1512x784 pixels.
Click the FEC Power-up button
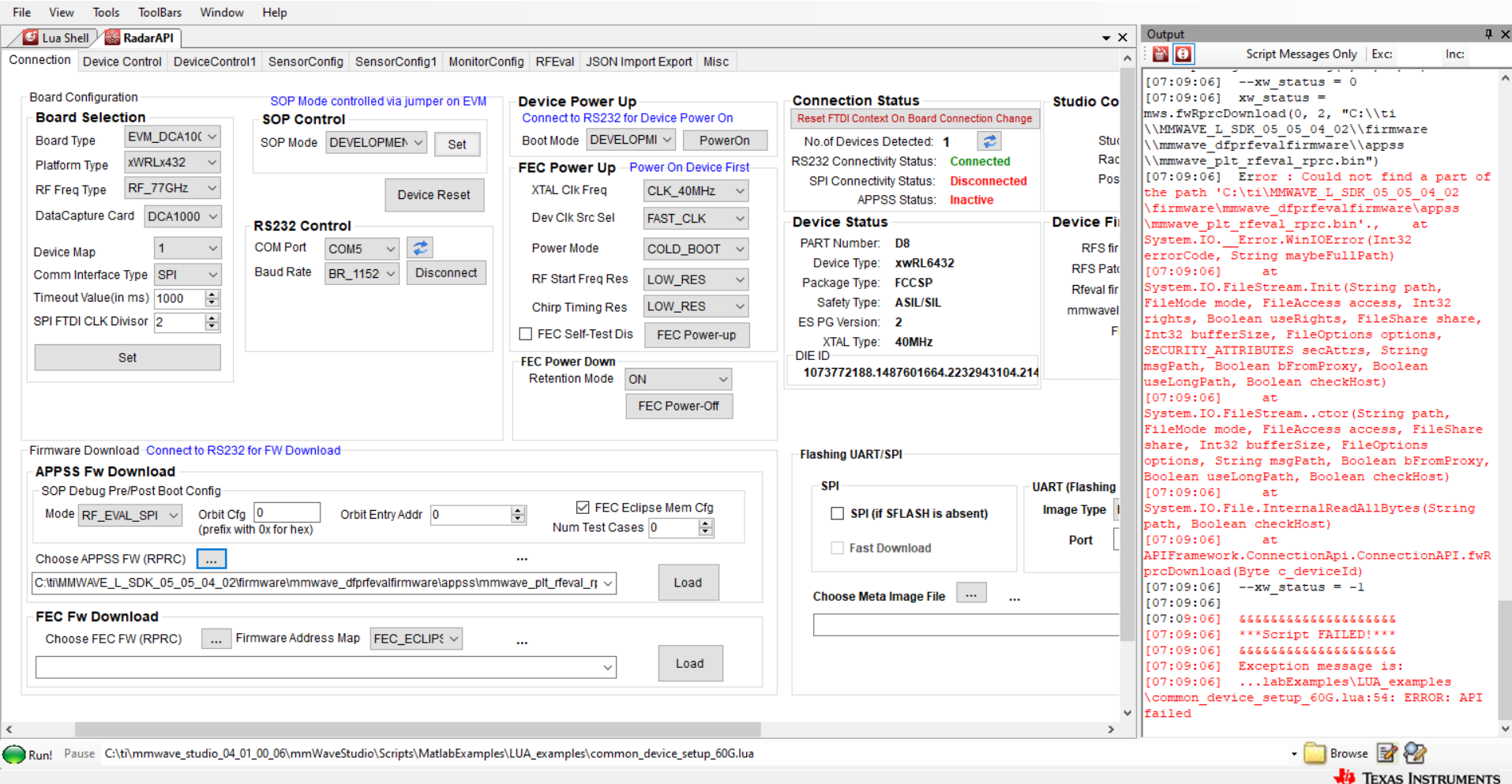[x=696, y=335]
